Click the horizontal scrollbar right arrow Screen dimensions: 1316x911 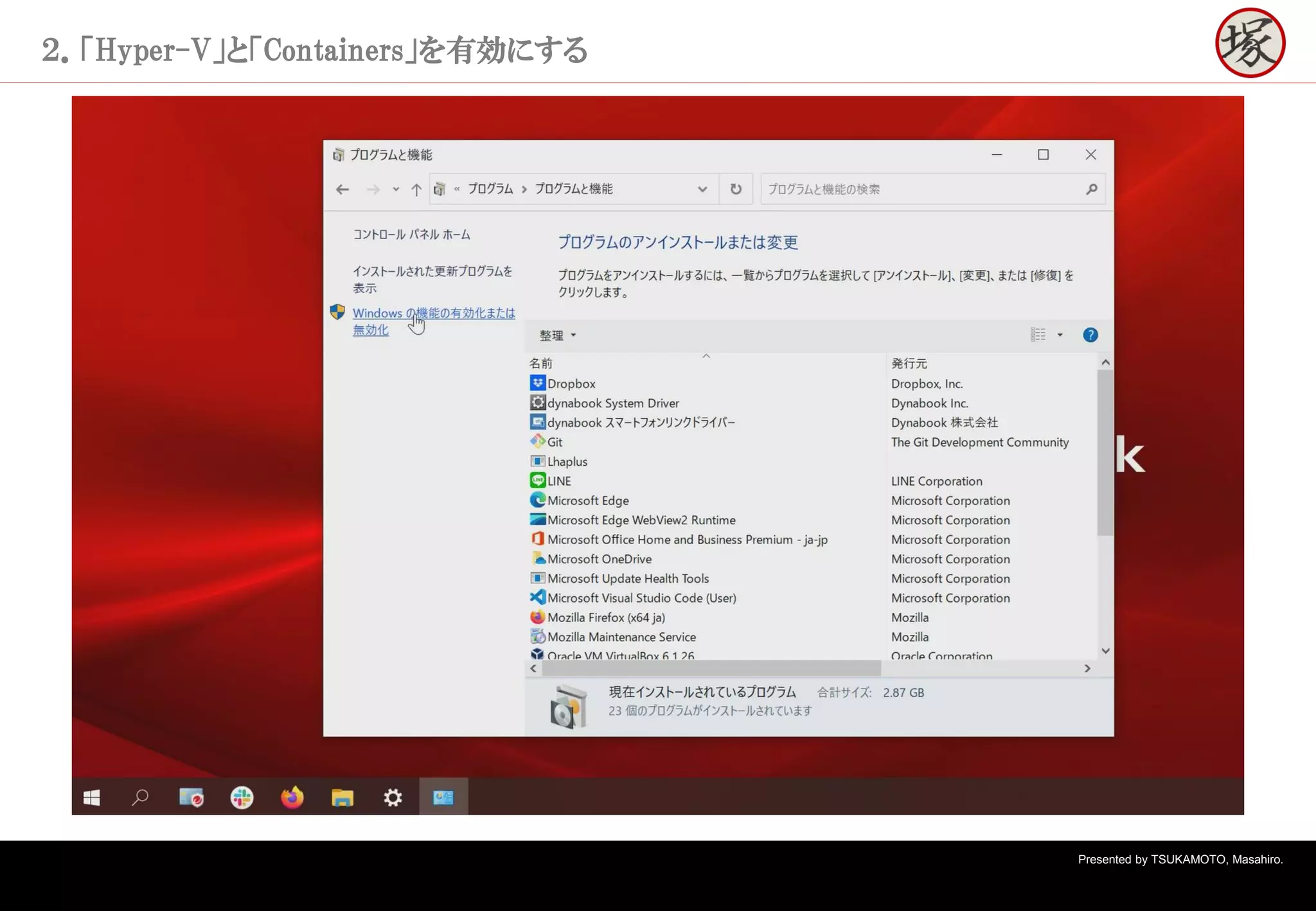tap(1087, 668)
